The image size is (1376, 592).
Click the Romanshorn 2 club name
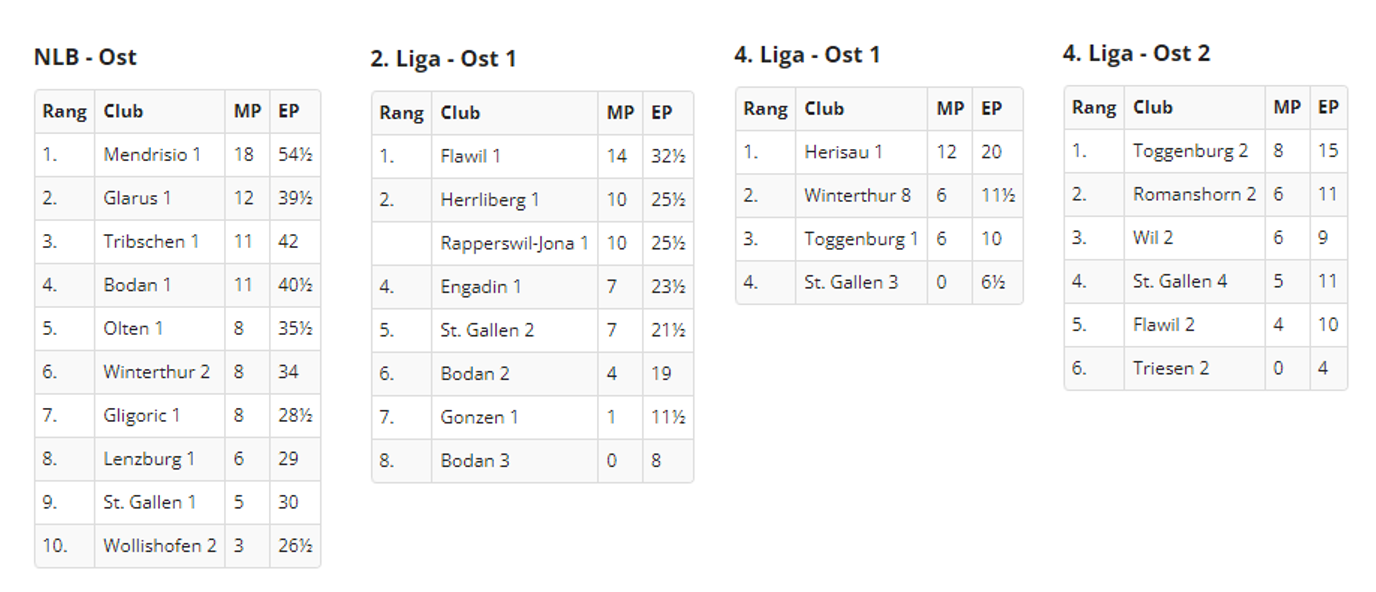coord(1194,194)
